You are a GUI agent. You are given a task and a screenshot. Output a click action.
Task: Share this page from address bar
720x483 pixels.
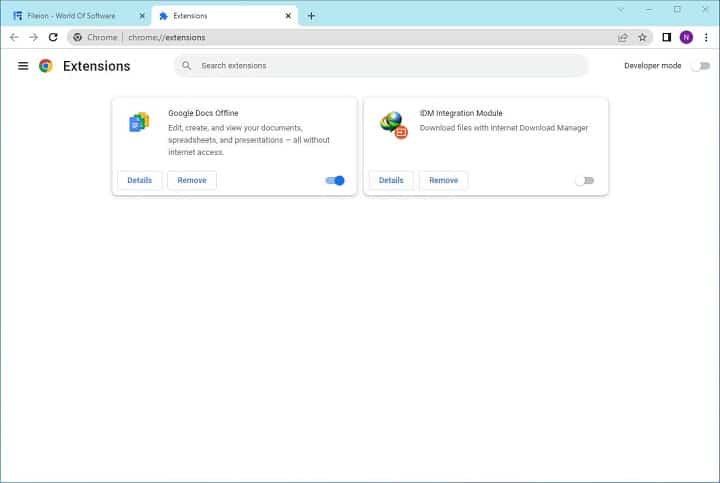[x=623, y=37]
